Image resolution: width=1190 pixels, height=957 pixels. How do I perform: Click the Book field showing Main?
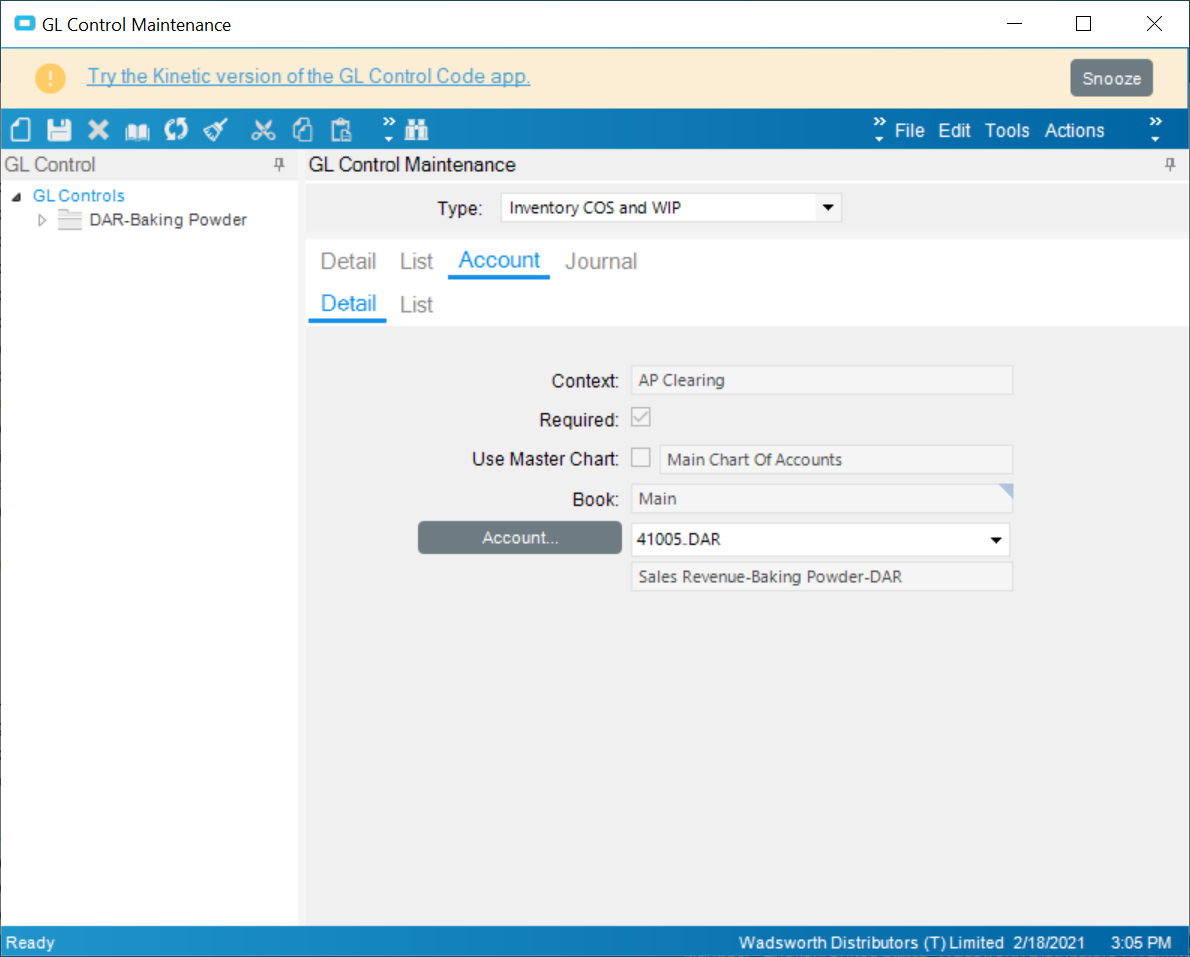(821, 499)
